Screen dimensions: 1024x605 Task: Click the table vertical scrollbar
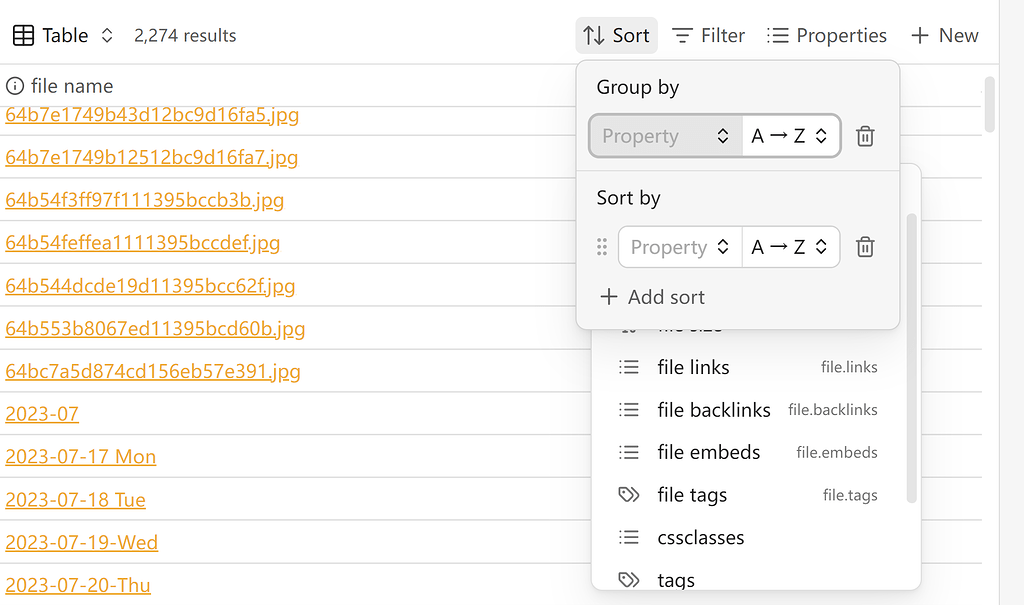990,105
